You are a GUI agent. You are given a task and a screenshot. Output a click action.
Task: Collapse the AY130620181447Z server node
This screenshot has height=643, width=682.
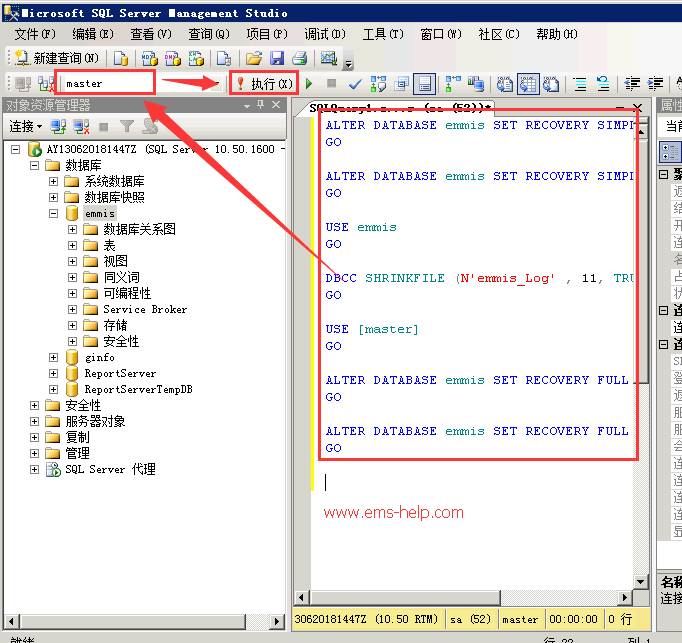(x=15, y=150)
